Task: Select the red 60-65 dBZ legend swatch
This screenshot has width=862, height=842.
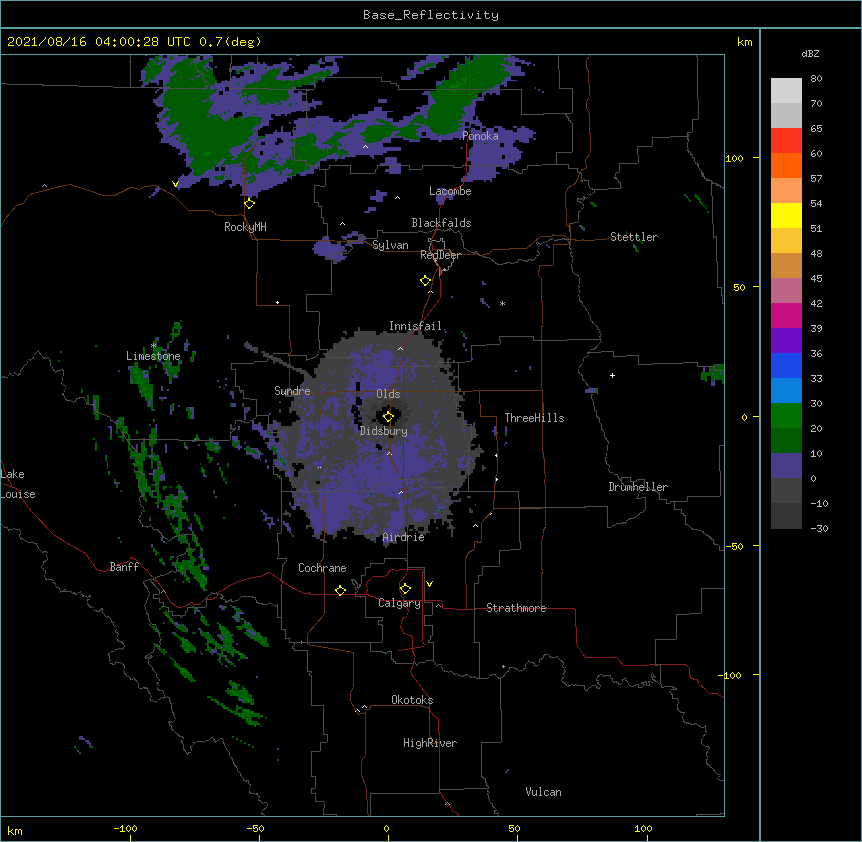Action: pyautogui.click(x=786, y=140)
